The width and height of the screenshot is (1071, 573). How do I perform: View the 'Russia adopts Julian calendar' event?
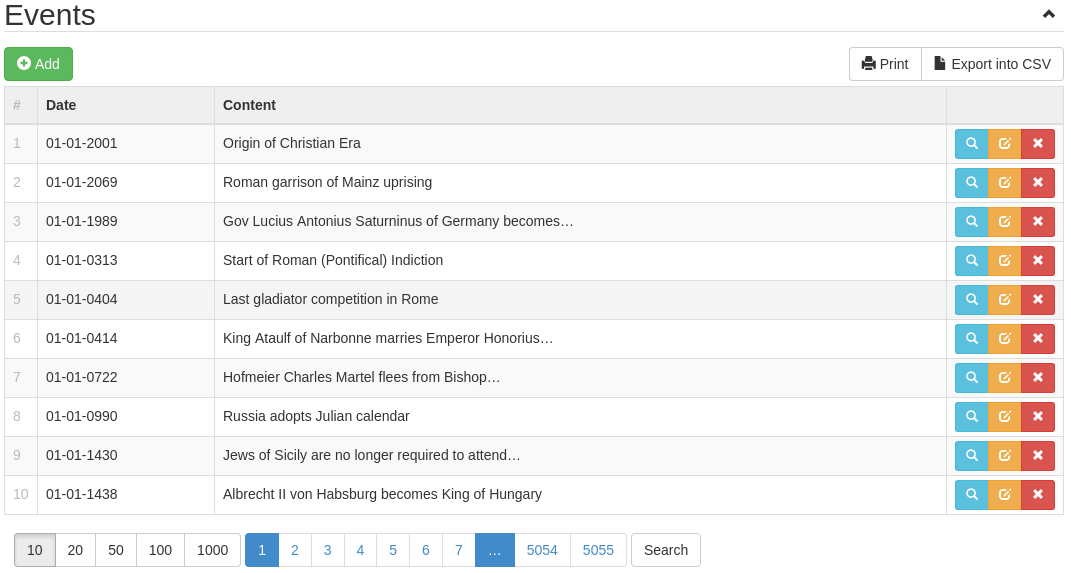tap(971, 417)
